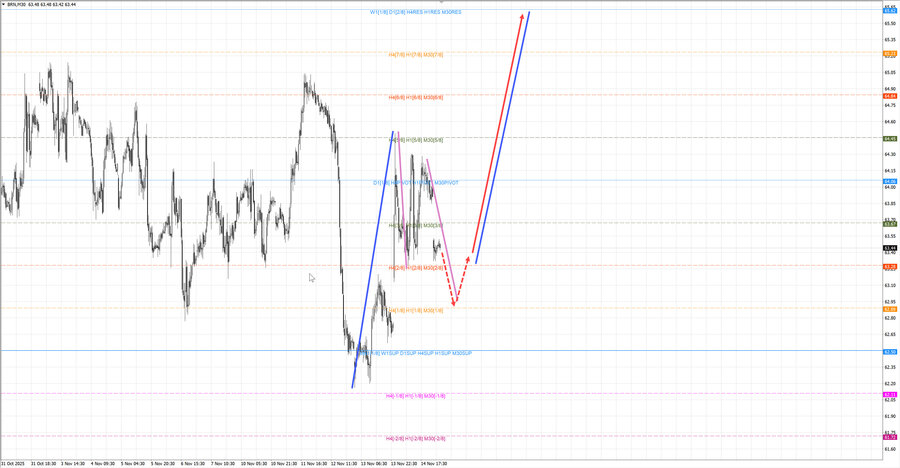Image resolution: width=900 pixels, height=468 pixels.
Task: Click the magenta 62.11 price tag
Action: pos(890,394)
